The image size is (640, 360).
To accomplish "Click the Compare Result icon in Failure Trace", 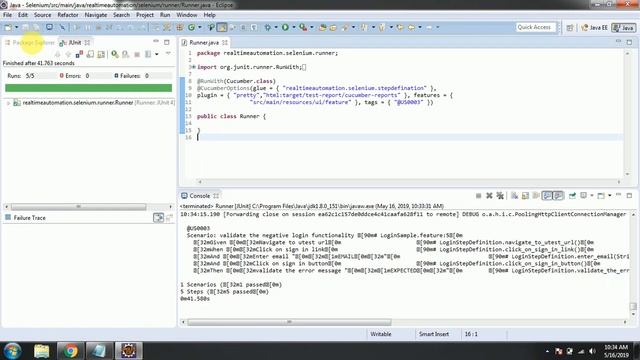I will [158, 218].
